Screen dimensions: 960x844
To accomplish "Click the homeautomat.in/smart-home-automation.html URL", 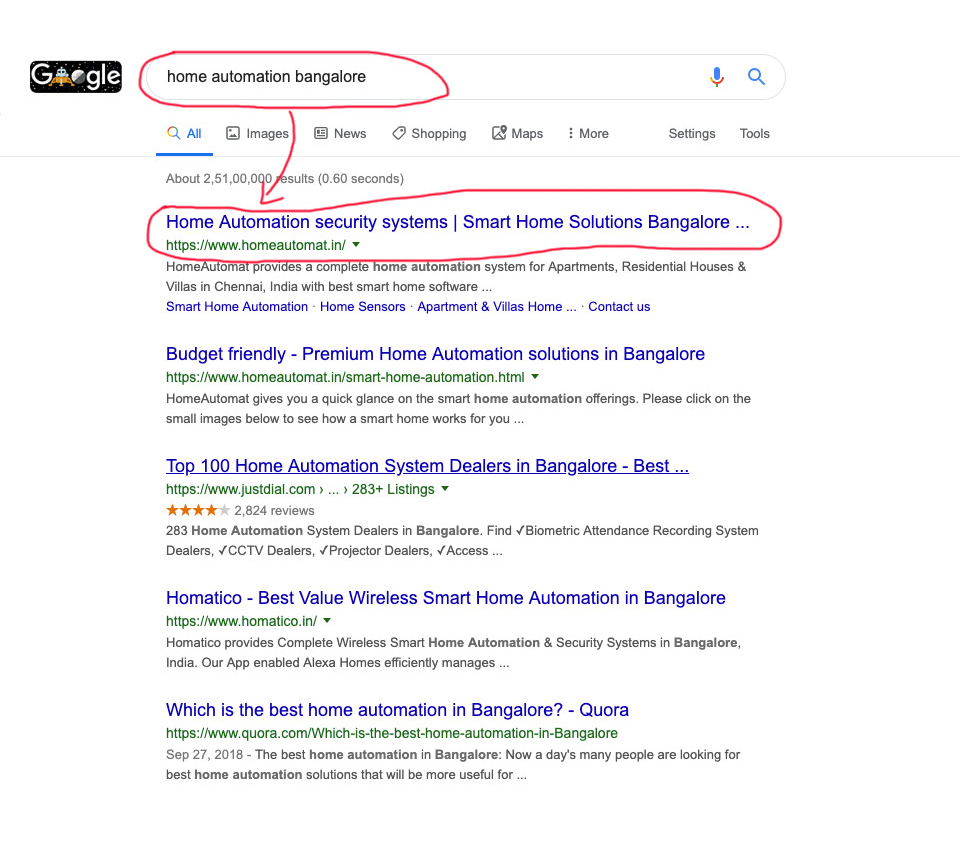I will tap(345, 378).
